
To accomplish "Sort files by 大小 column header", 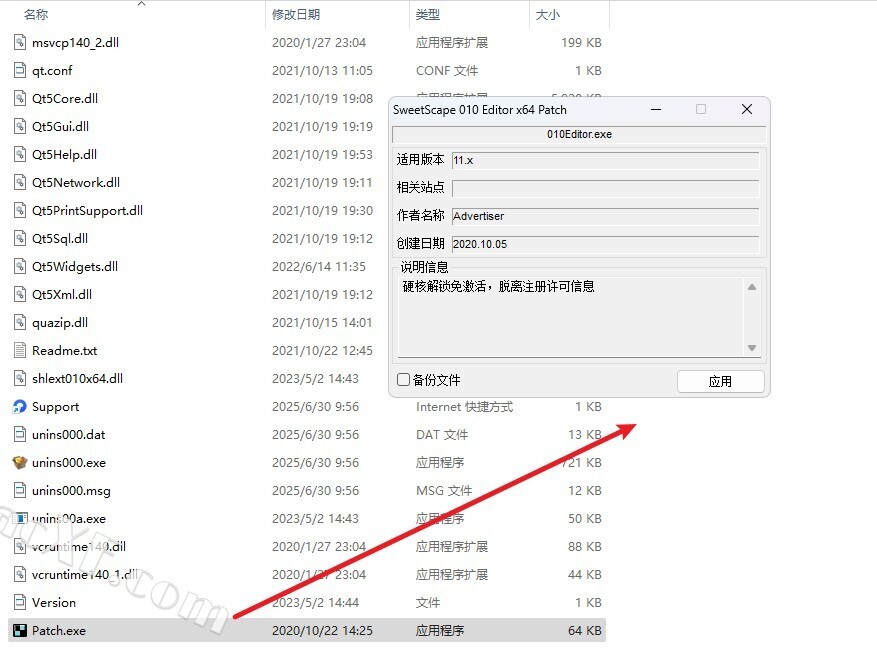I will pyautogui.click(x=548, y=15).
